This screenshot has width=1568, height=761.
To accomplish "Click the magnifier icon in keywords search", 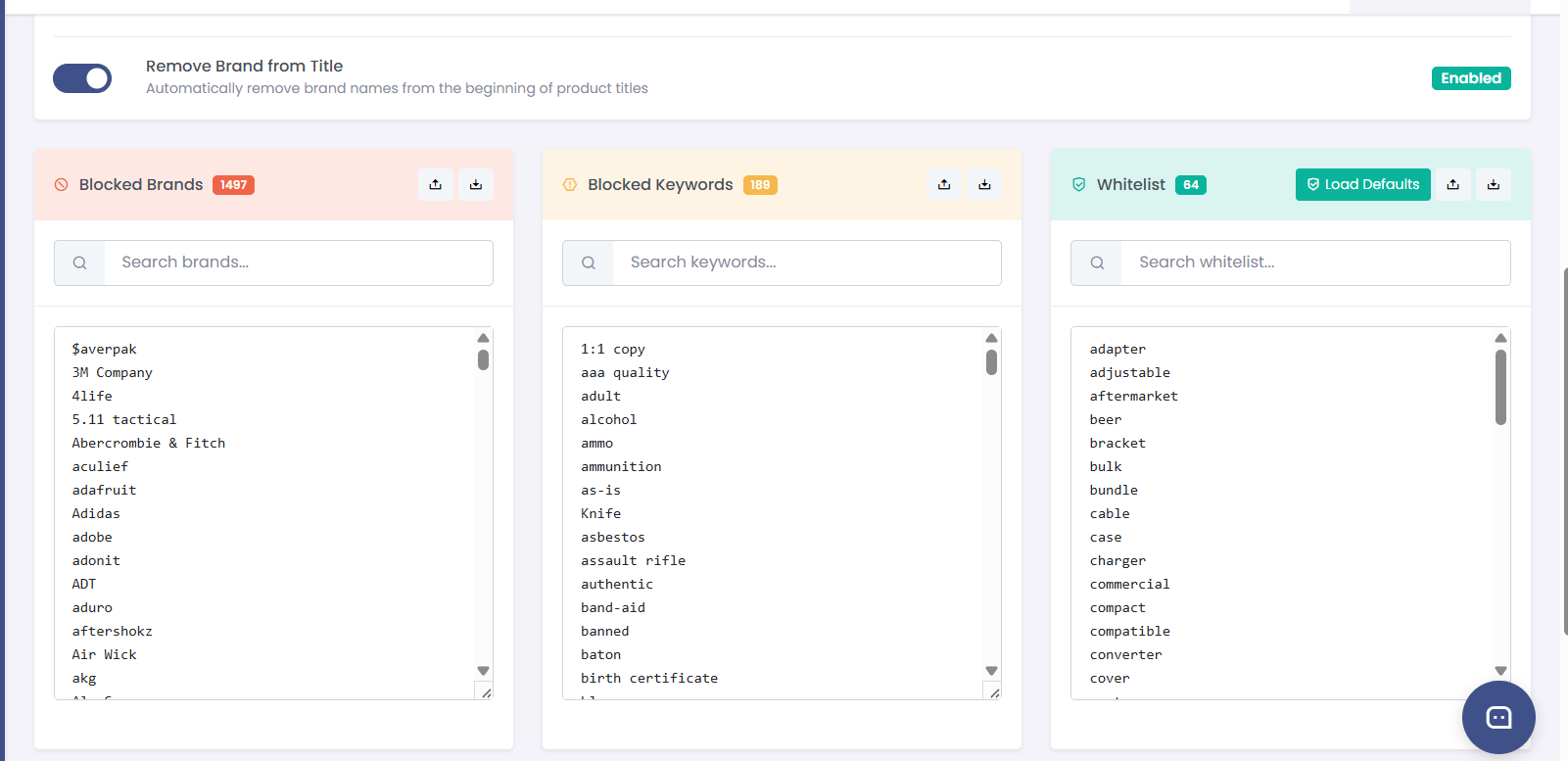I will click(589, 262).
